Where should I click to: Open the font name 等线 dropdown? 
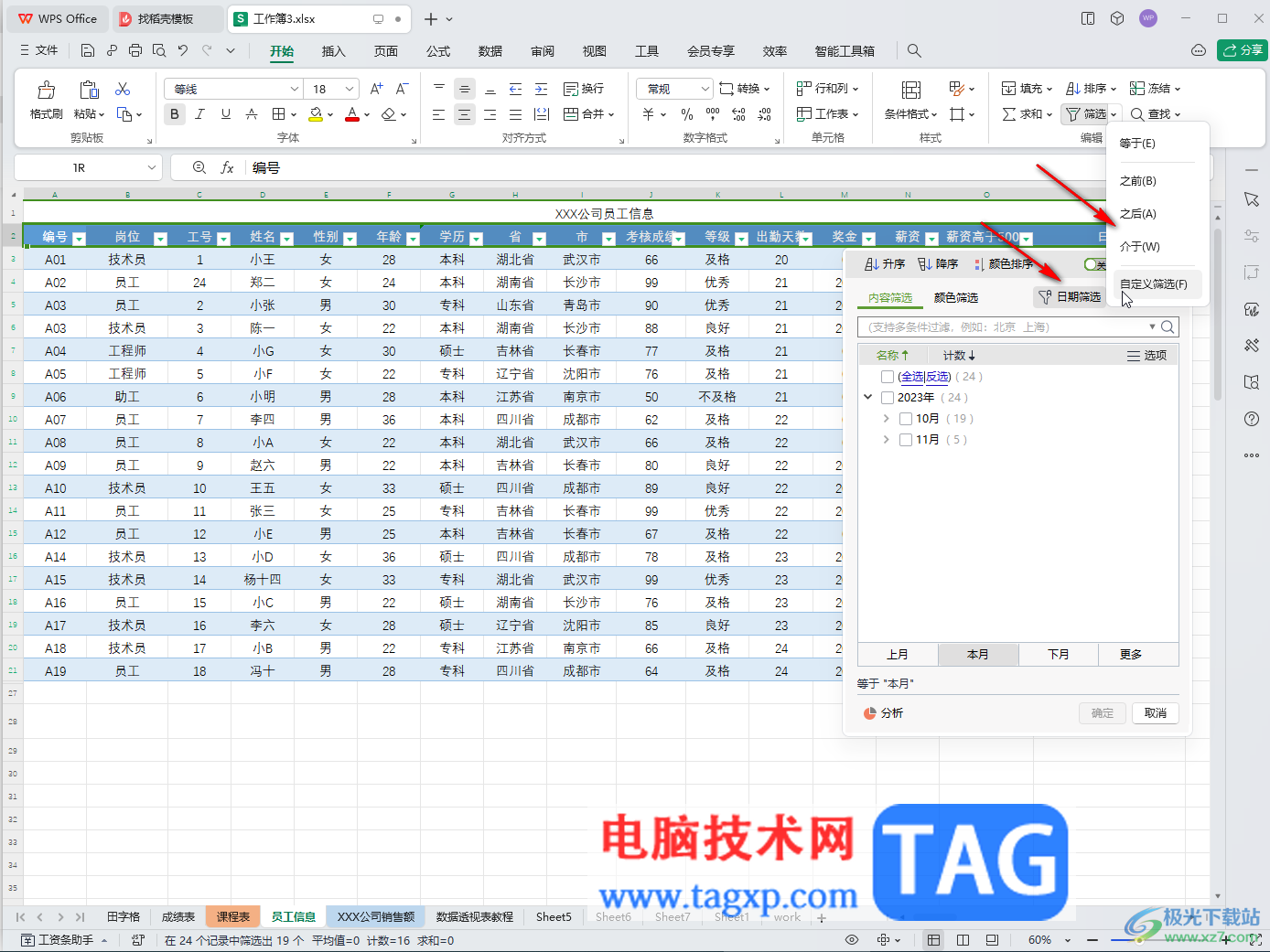tap(295, 89)
